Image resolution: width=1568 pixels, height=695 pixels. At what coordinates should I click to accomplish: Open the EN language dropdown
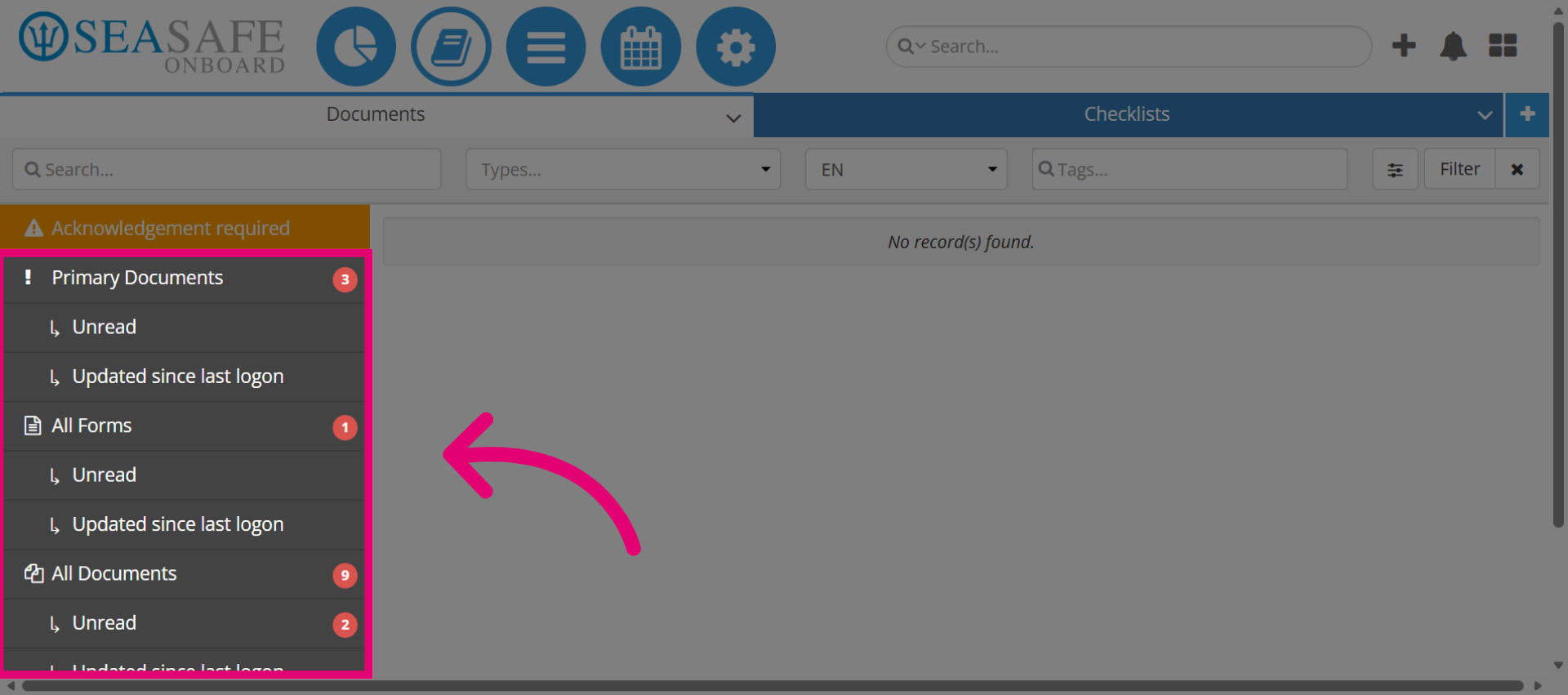(x=906, y=169)
